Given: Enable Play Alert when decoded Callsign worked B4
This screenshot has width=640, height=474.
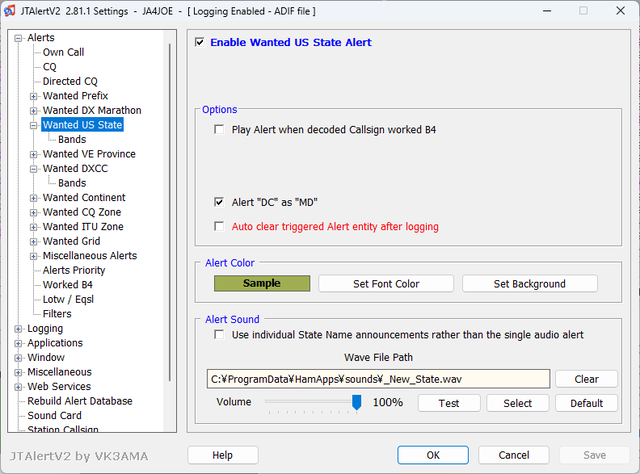Looking at the screenshot, I should coord(219,129).
